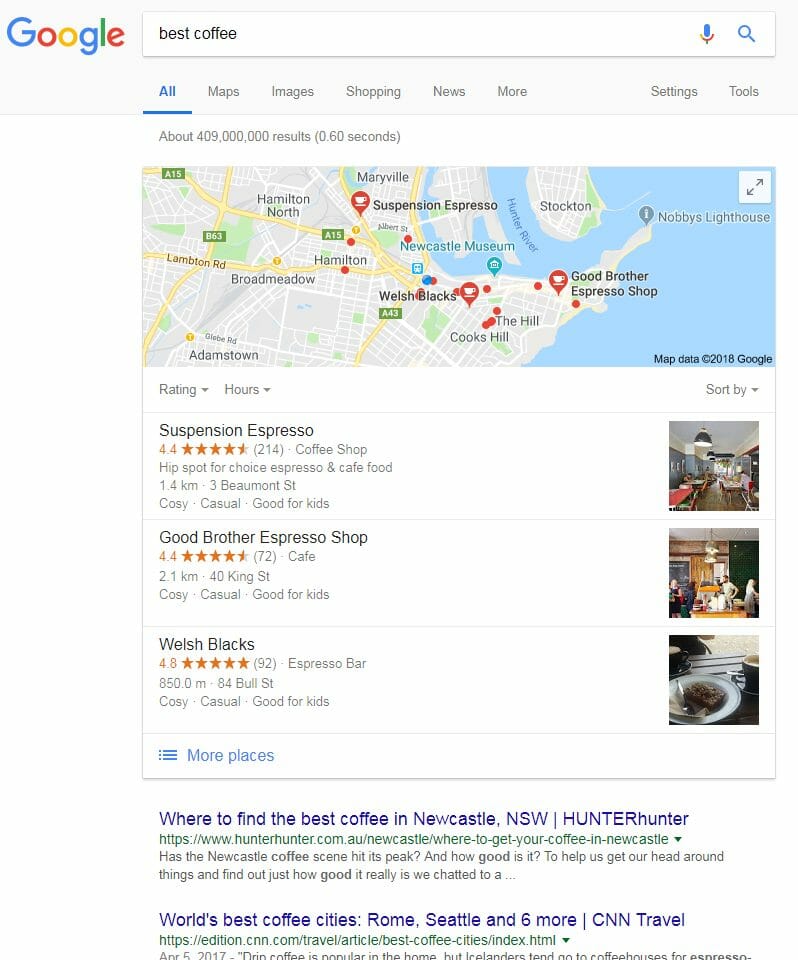Viewport: 798px width, 960px height.
Task: Click the Newcastle Museum map marker
Action: pos(494,265)
